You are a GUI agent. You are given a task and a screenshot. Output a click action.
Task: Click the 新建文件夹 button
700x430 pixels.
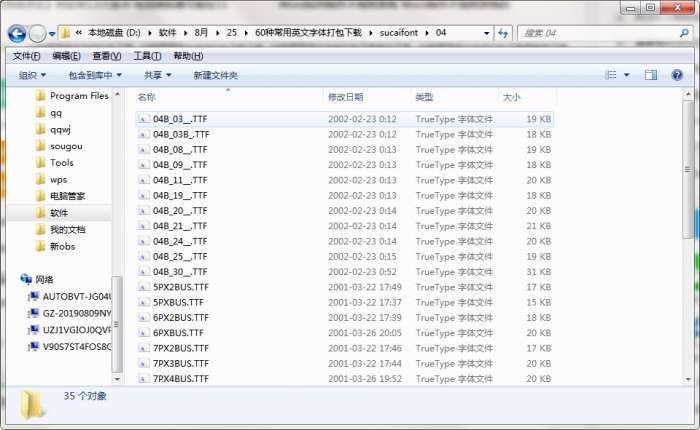(216, 75)
